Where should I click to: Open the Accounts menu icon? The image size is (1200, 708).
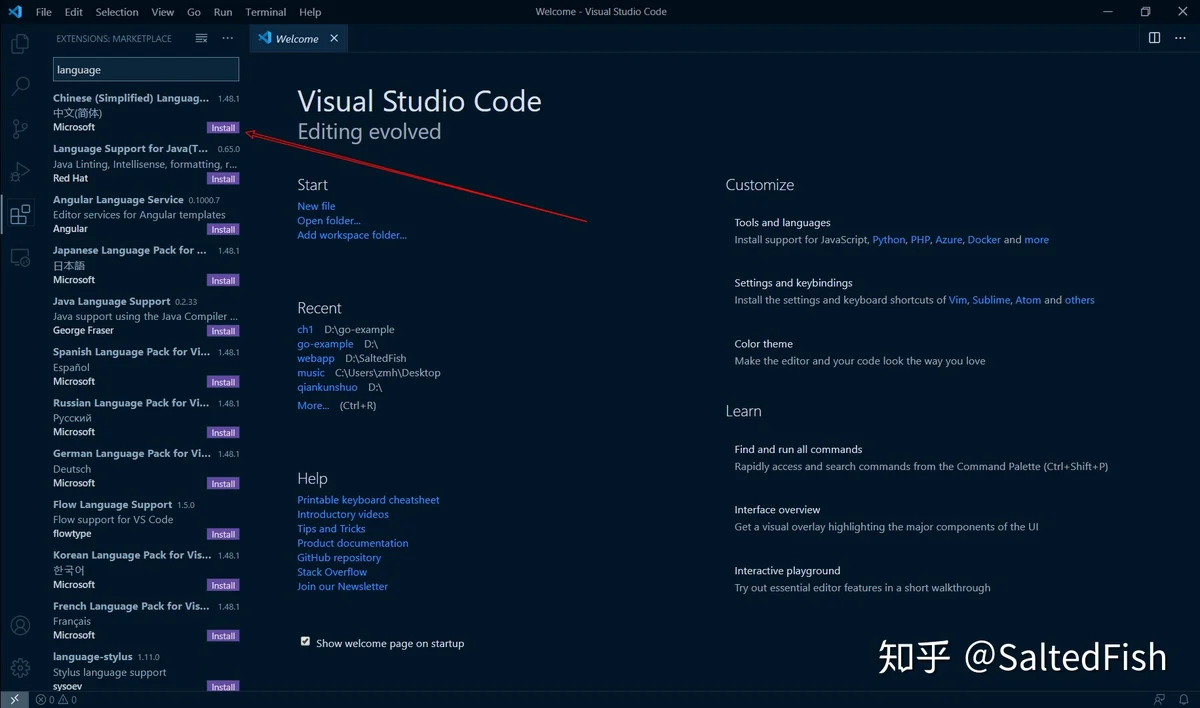coord(20,626)
